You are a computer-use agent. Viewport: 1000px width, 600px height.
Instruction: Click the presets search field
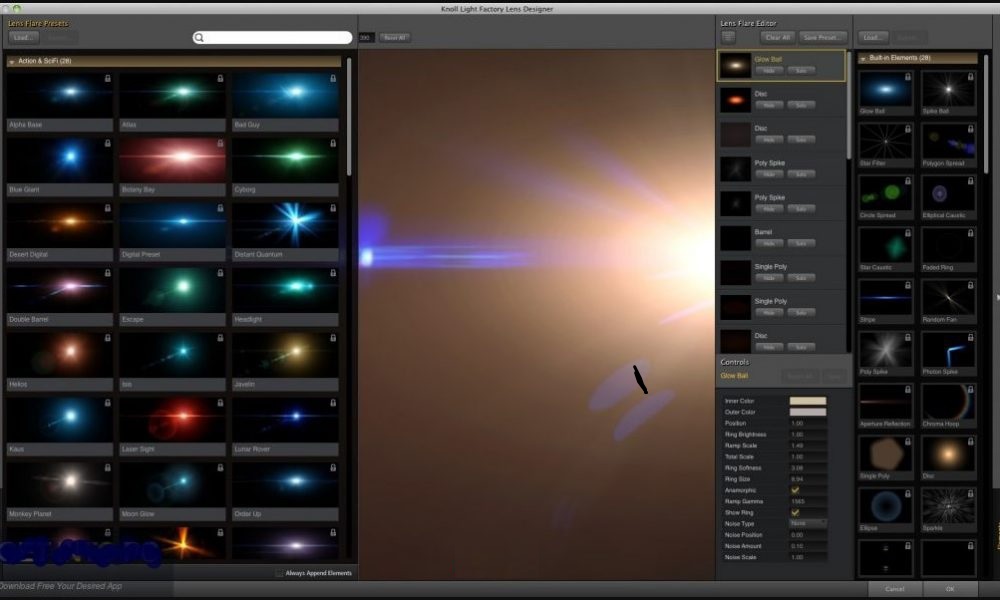pos(272,38)
